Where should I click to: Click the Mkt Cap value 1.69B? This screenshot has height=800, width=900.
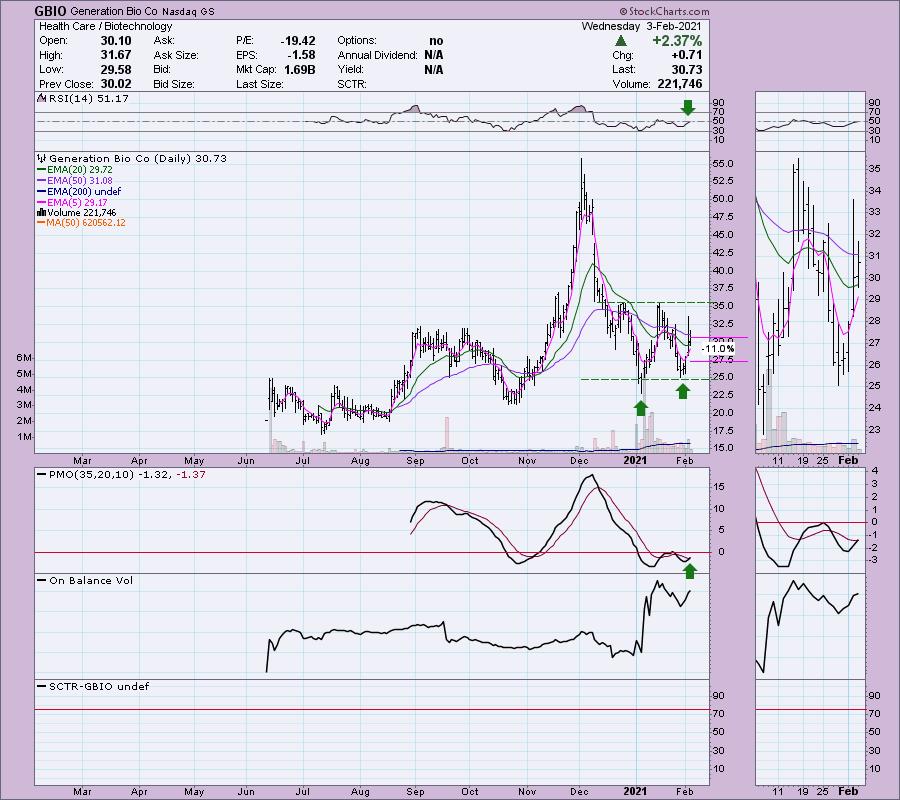[300, 69]
